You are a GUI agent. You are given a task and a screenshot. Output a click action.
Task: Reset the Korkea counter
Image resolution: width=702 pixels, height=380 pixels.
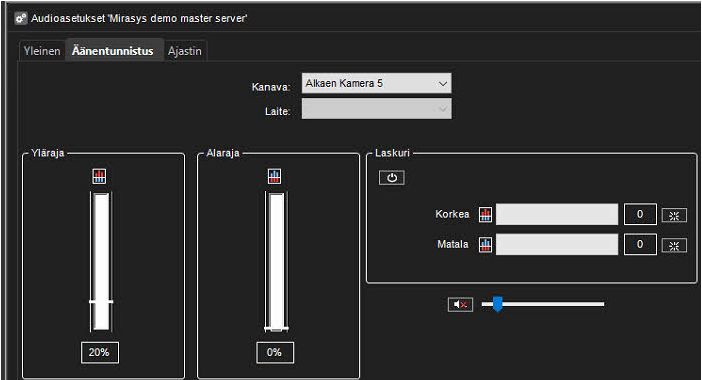674,216
